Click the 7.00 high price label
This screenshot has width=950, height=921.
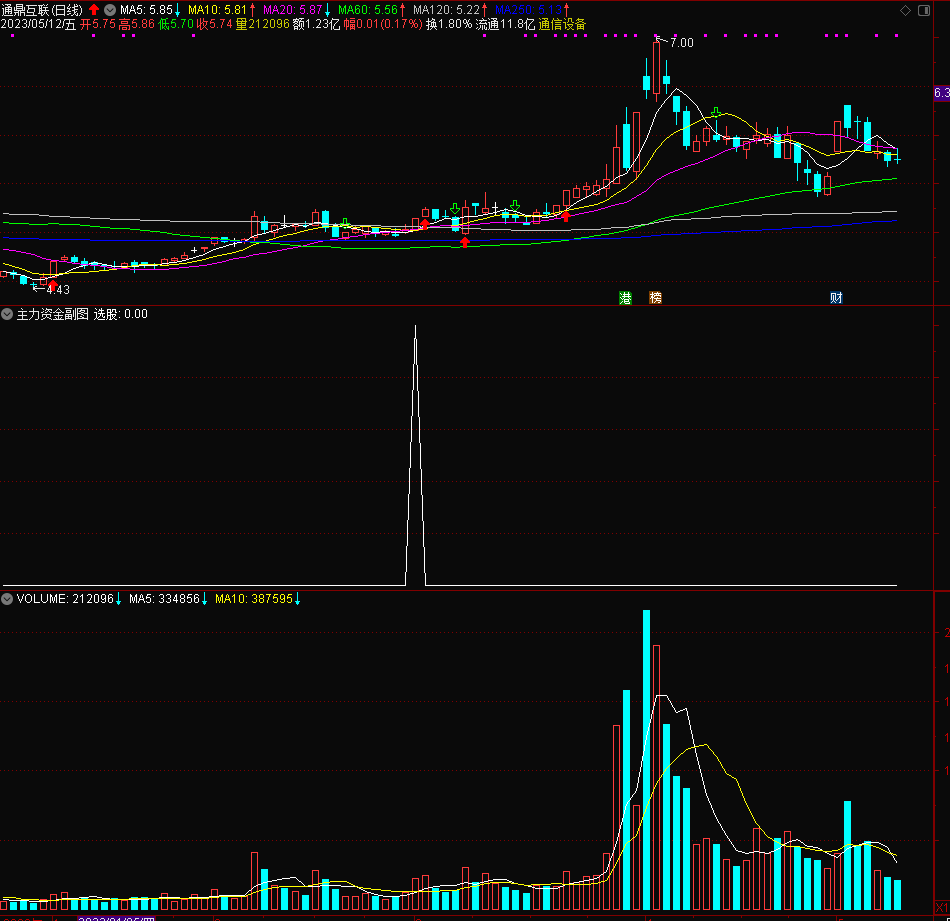click(x=682, y=42)
